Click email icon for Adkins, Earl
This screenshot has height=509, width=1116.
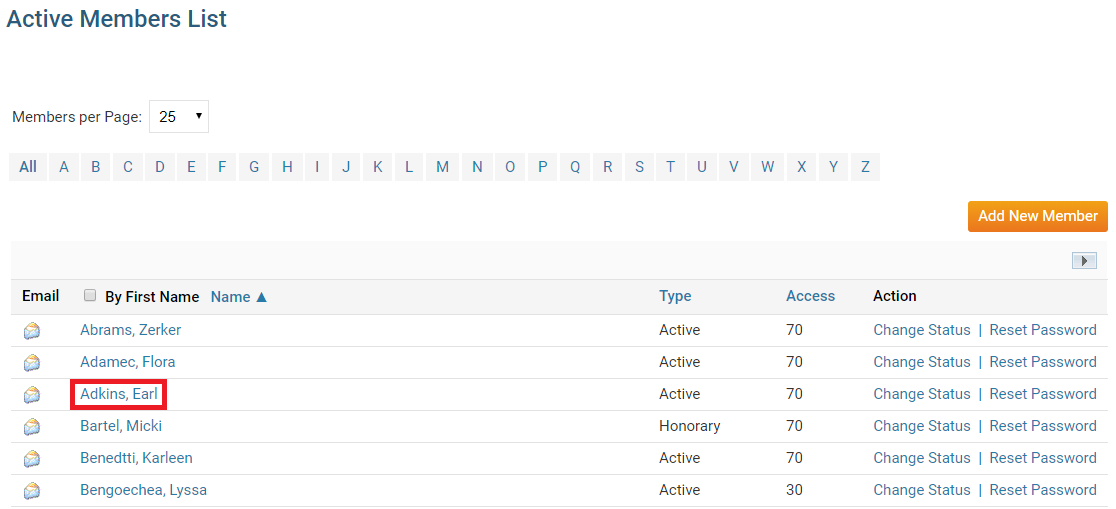coord(32,395)
